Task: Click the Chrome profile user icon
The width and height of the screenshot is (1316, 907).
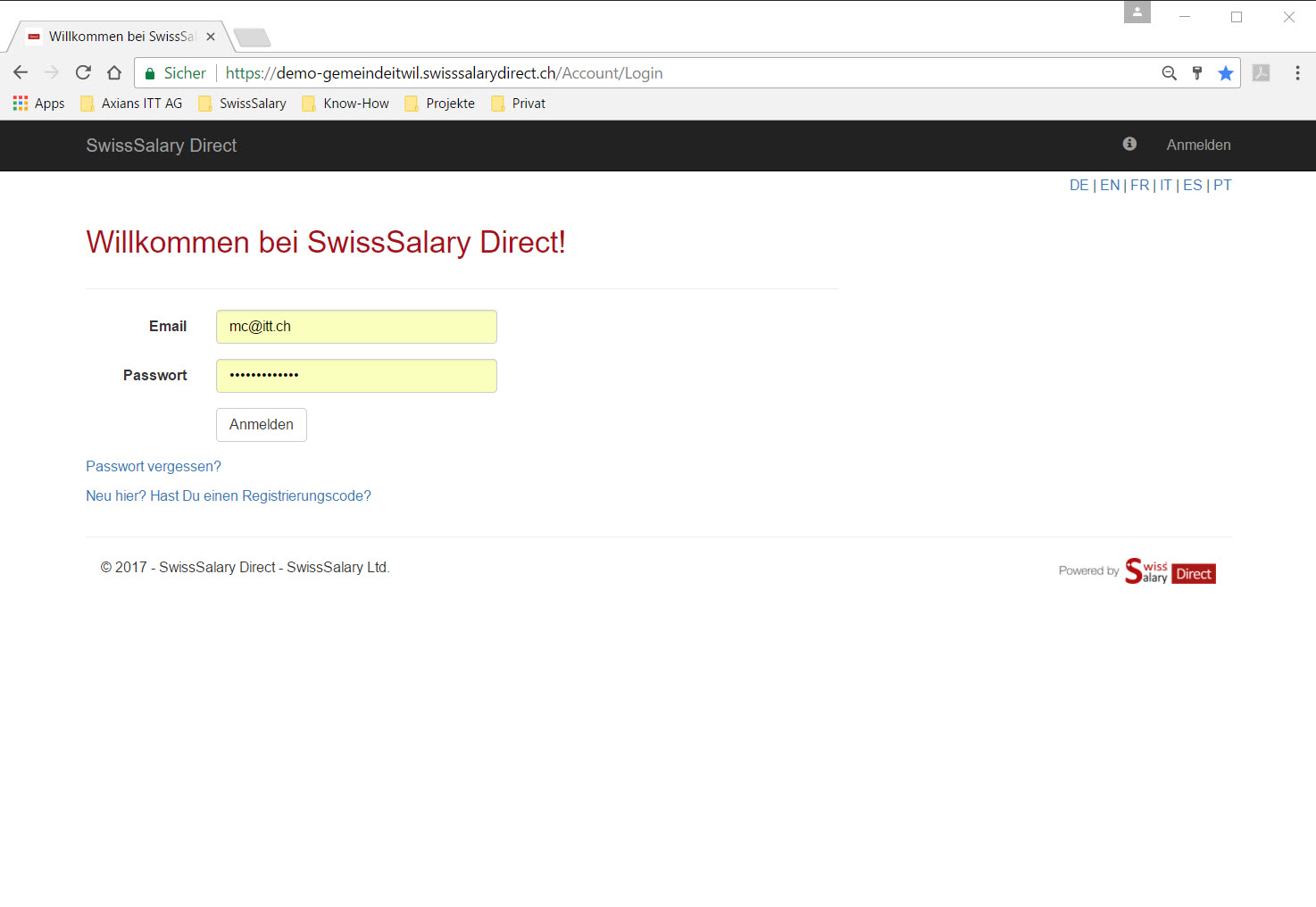Action: (1137, 12)
